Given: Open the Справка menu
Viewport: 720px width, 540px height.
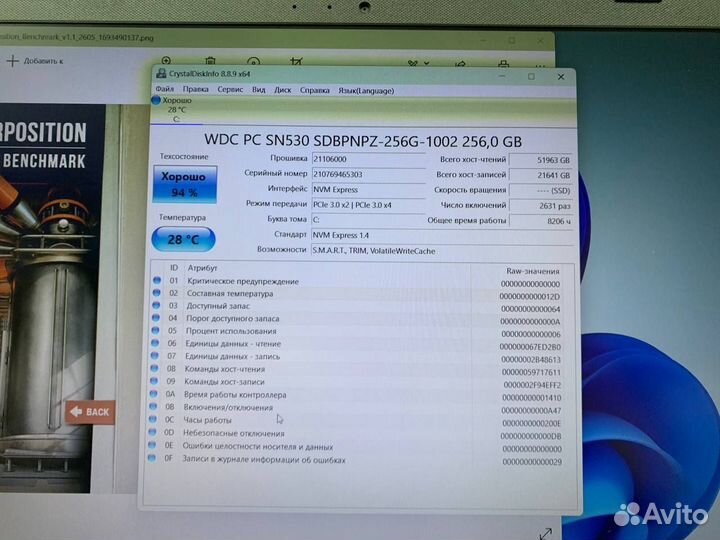Looking at the screenshot, I should pos(315,90).
